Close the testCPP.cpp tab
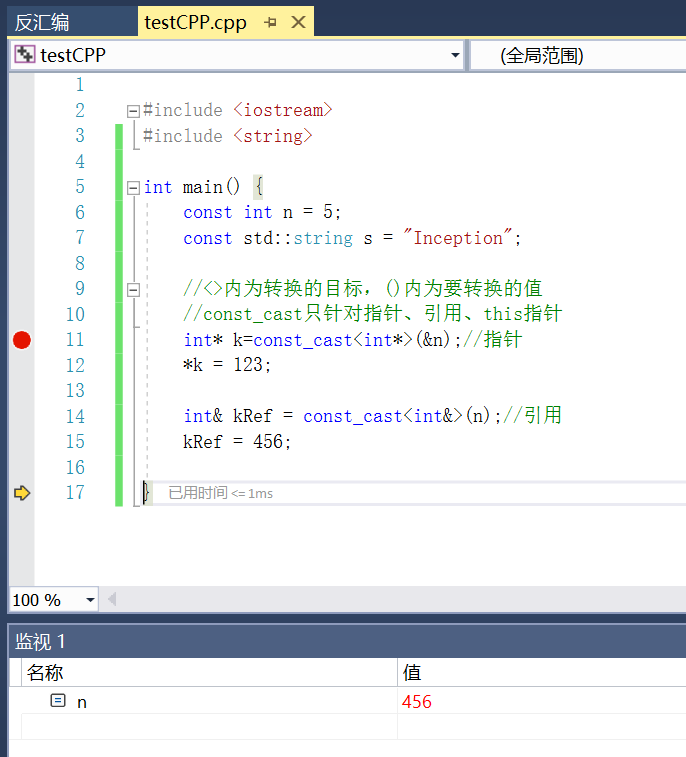The image size is (686, 757). tap(298, 22)
